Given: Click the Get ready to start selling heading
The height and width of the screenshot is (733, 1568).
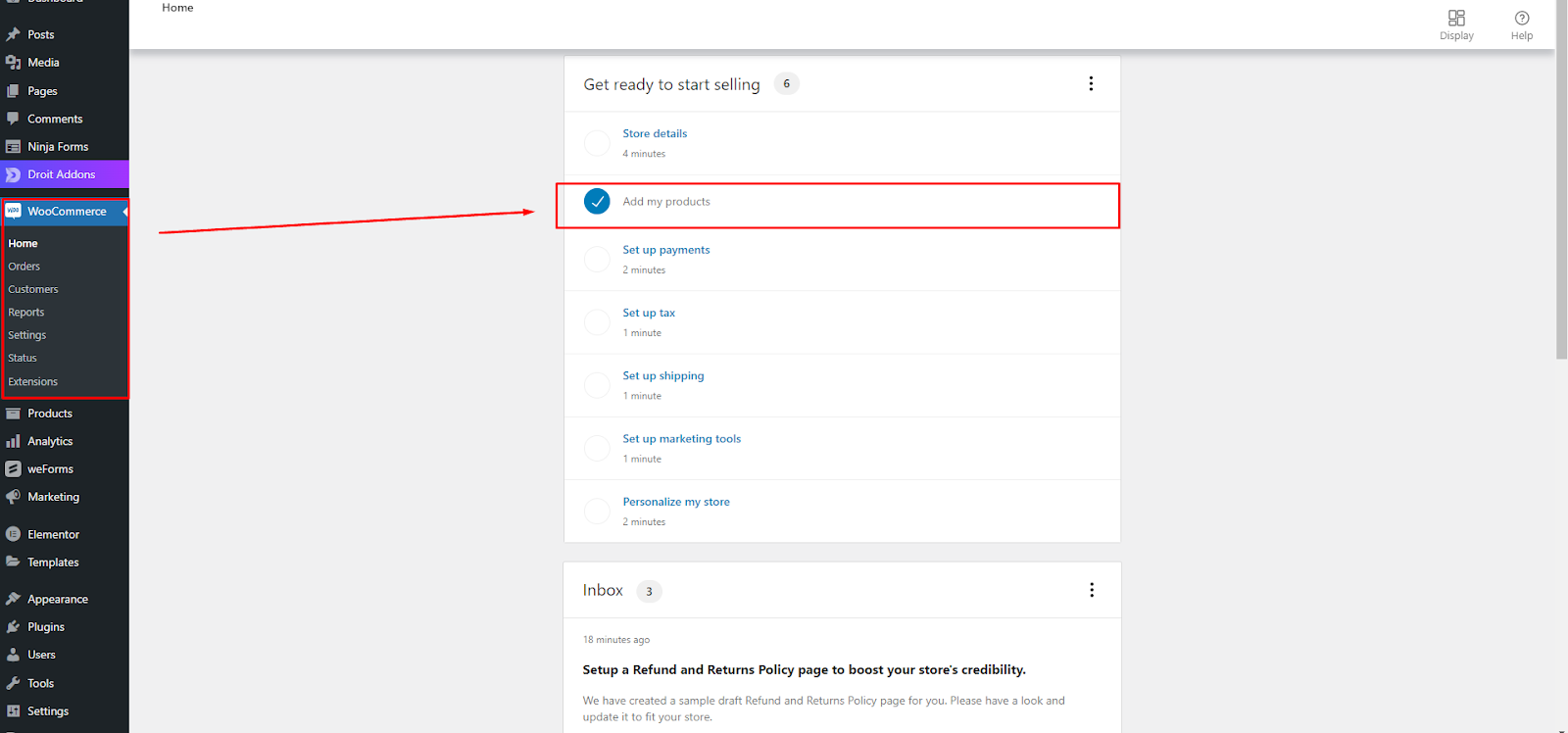Looking at the screenshot, I should pos(671,84).
